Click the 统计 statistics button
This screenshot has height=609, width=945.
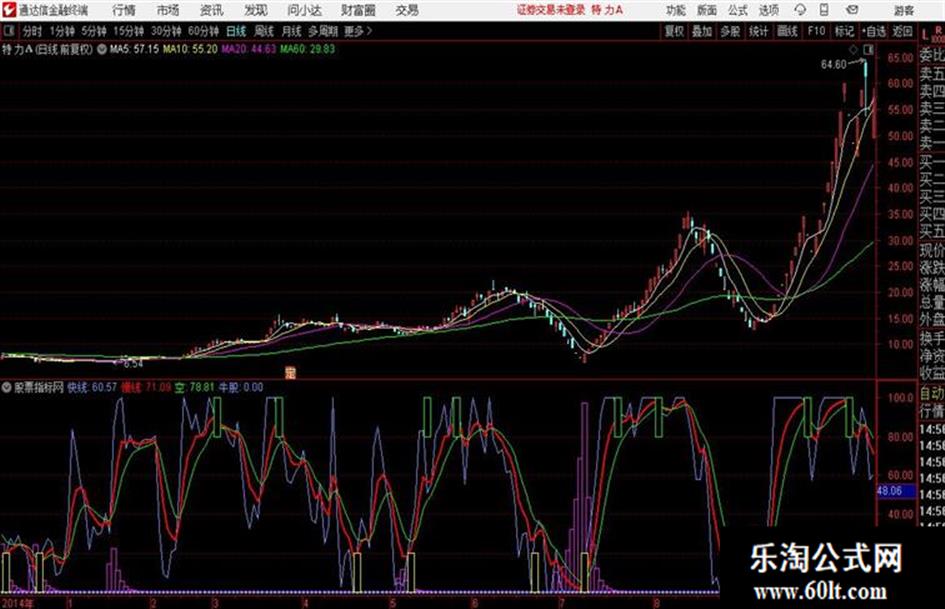758,31
